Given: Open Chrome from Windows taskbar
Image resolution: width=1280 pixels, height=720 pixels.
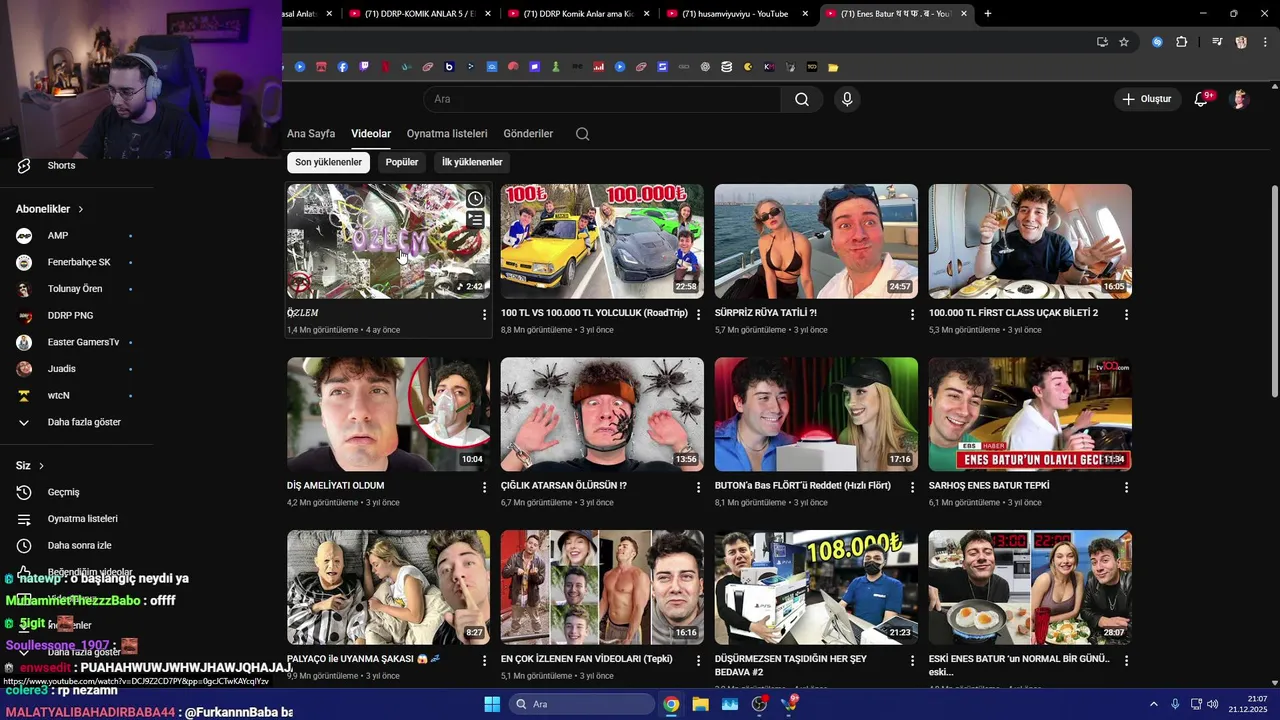Looking at the screenshot, I should 671,704.
